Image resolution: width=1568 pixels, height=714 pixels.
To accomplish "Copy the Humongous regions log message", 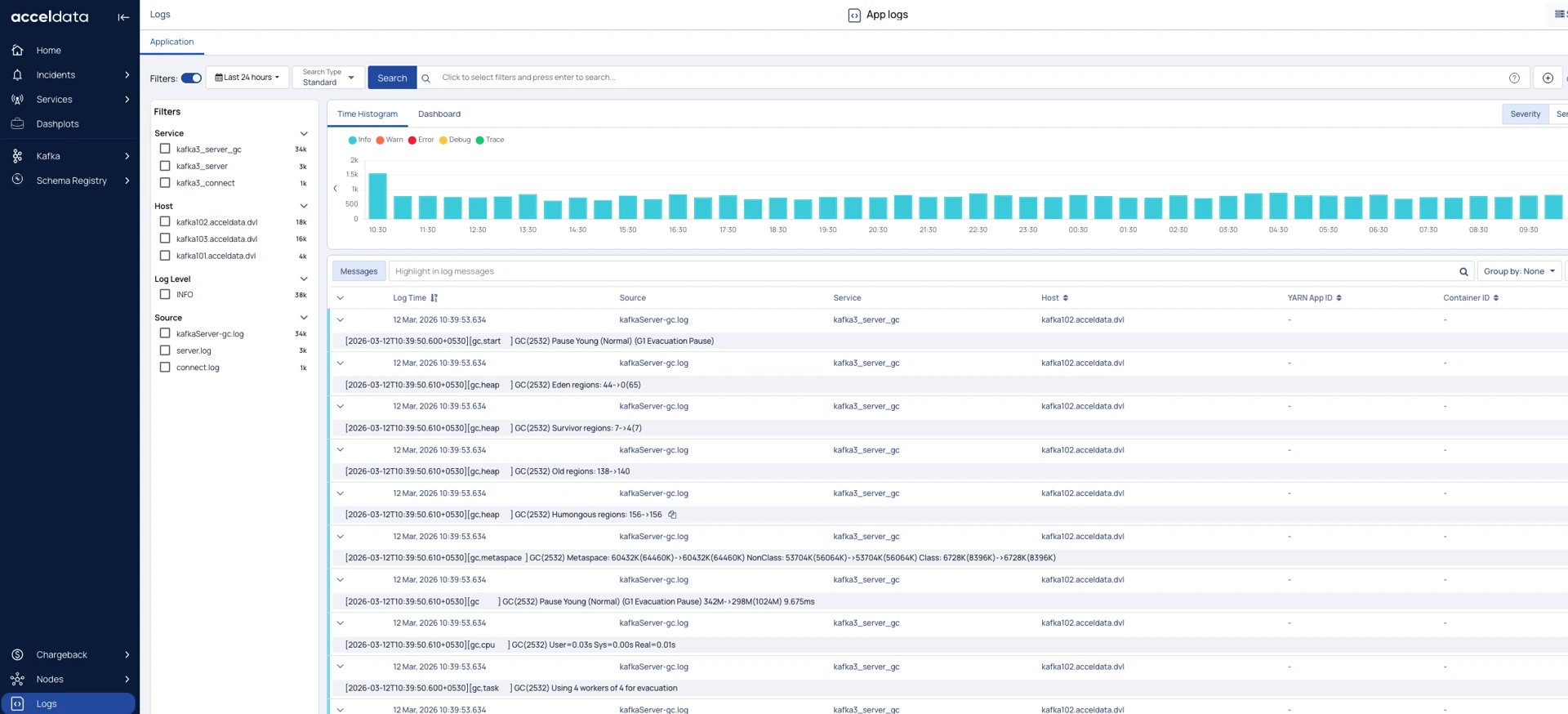I will click(x=672, y=515).
